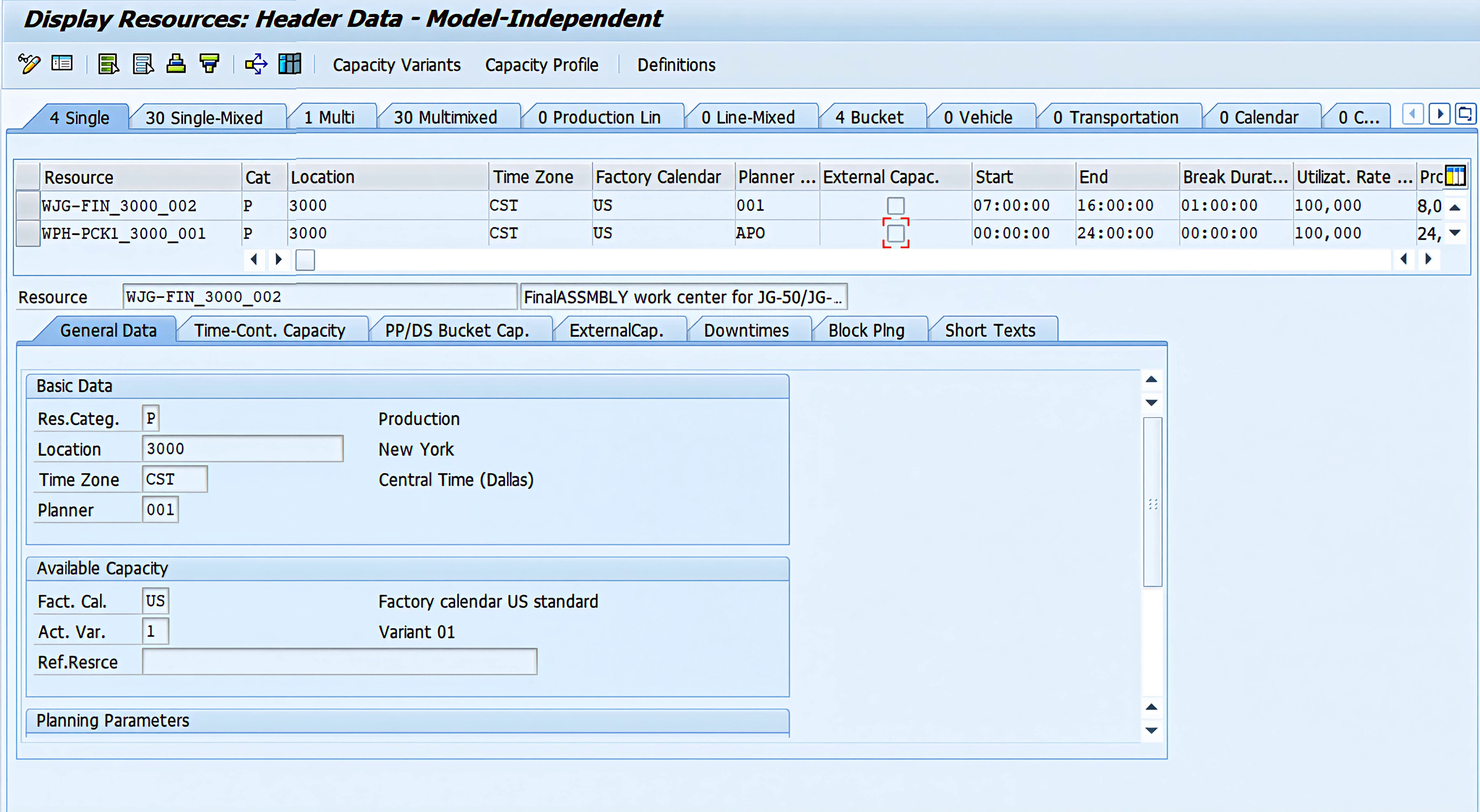
Task: Select row WJG-FIN_3000_002 via row selector
Action: (x=27, y=205)
